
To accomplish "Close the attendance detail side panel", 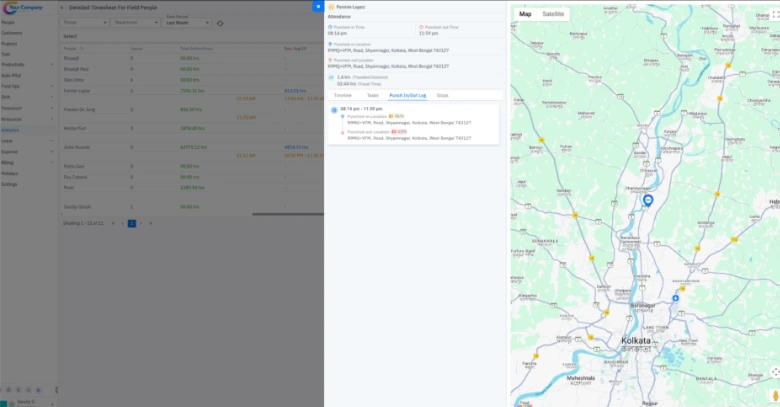I will tap(318, 6).
